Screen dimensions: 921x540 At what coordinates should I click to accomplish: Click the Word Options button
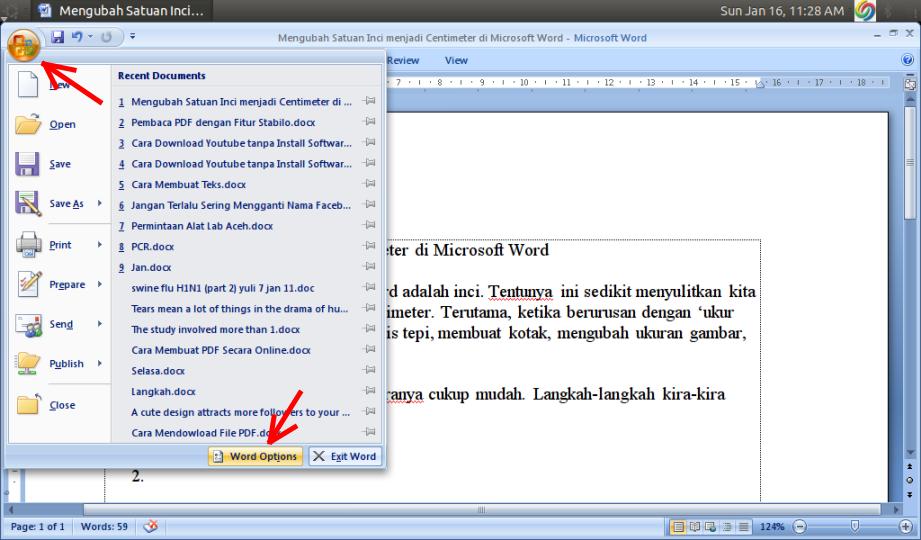pyautogui.click(x=256, y=456)
